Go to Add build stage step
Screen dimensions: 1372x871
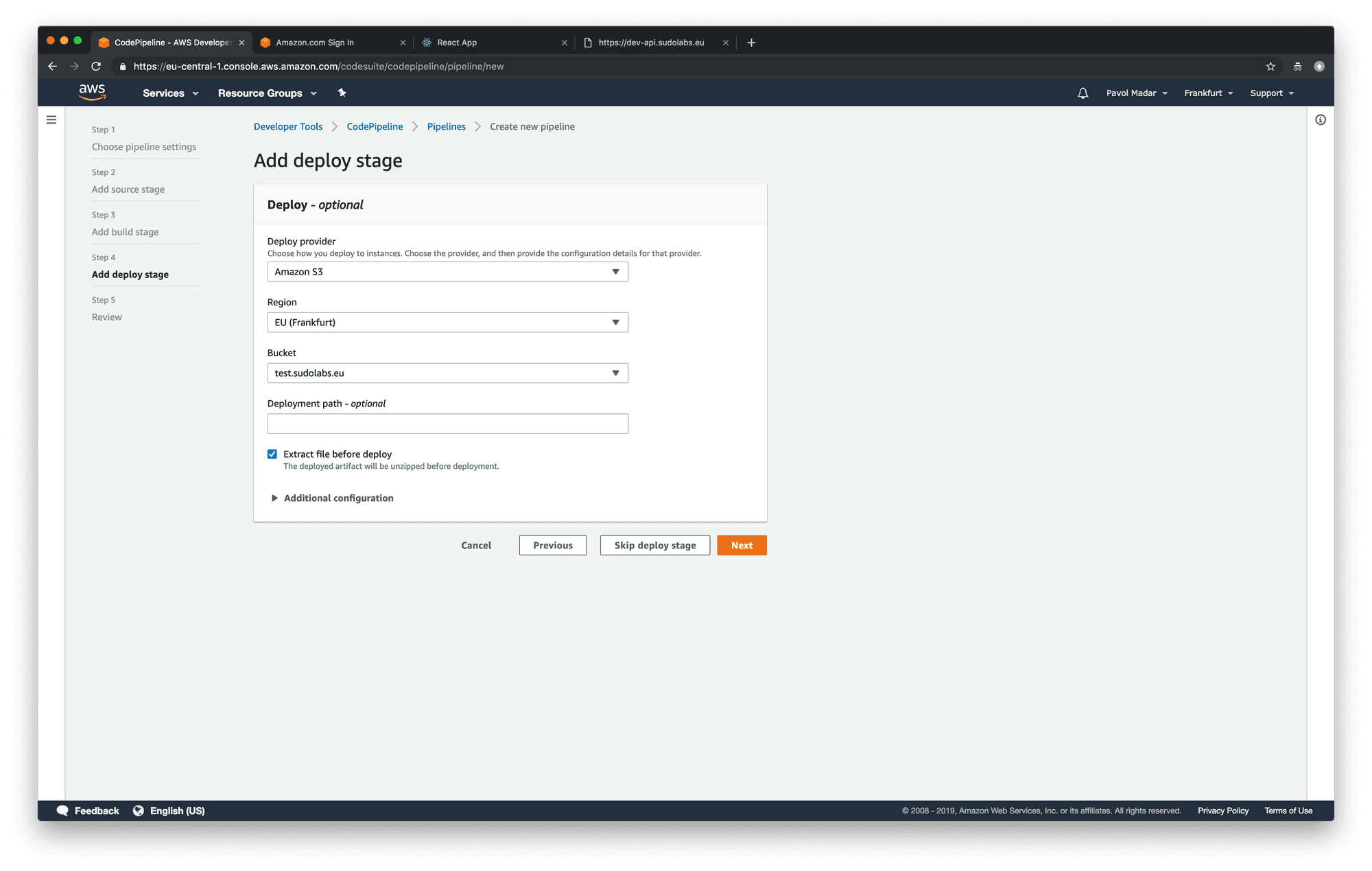point(126,232)
